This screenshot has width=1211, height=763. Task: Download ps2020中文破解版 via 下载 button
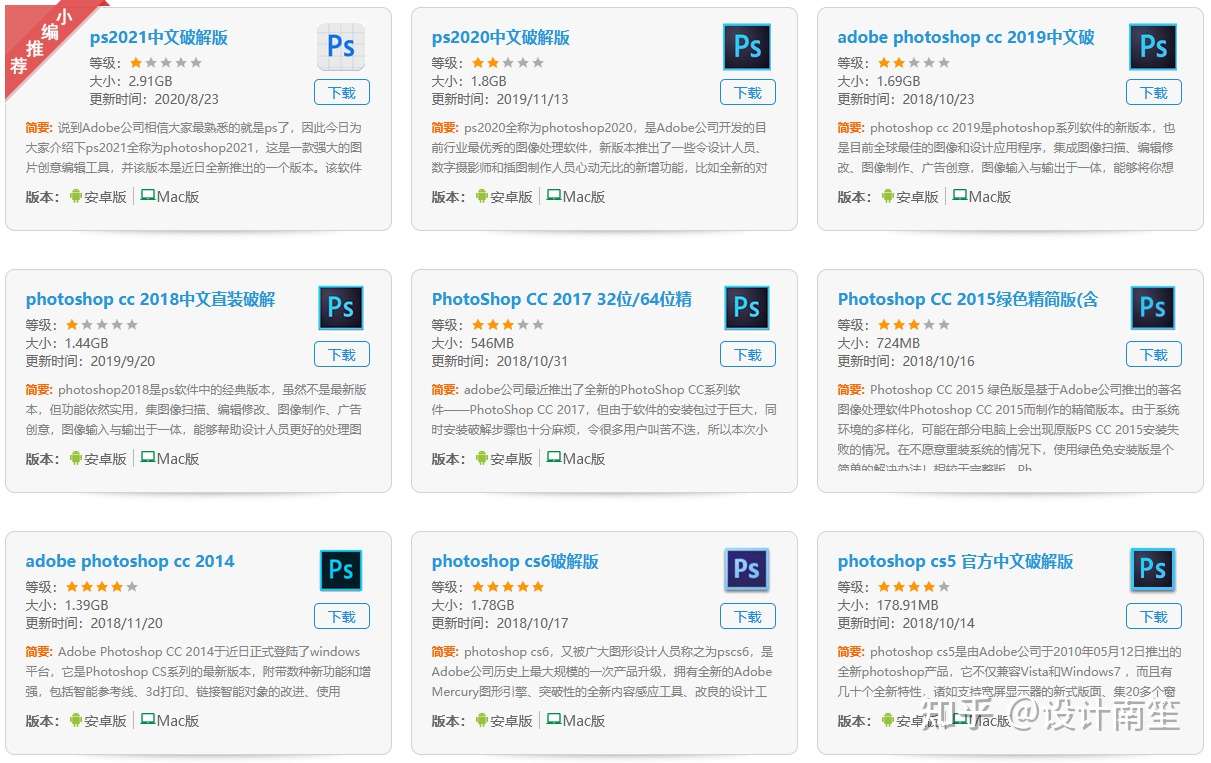point(748,92)
